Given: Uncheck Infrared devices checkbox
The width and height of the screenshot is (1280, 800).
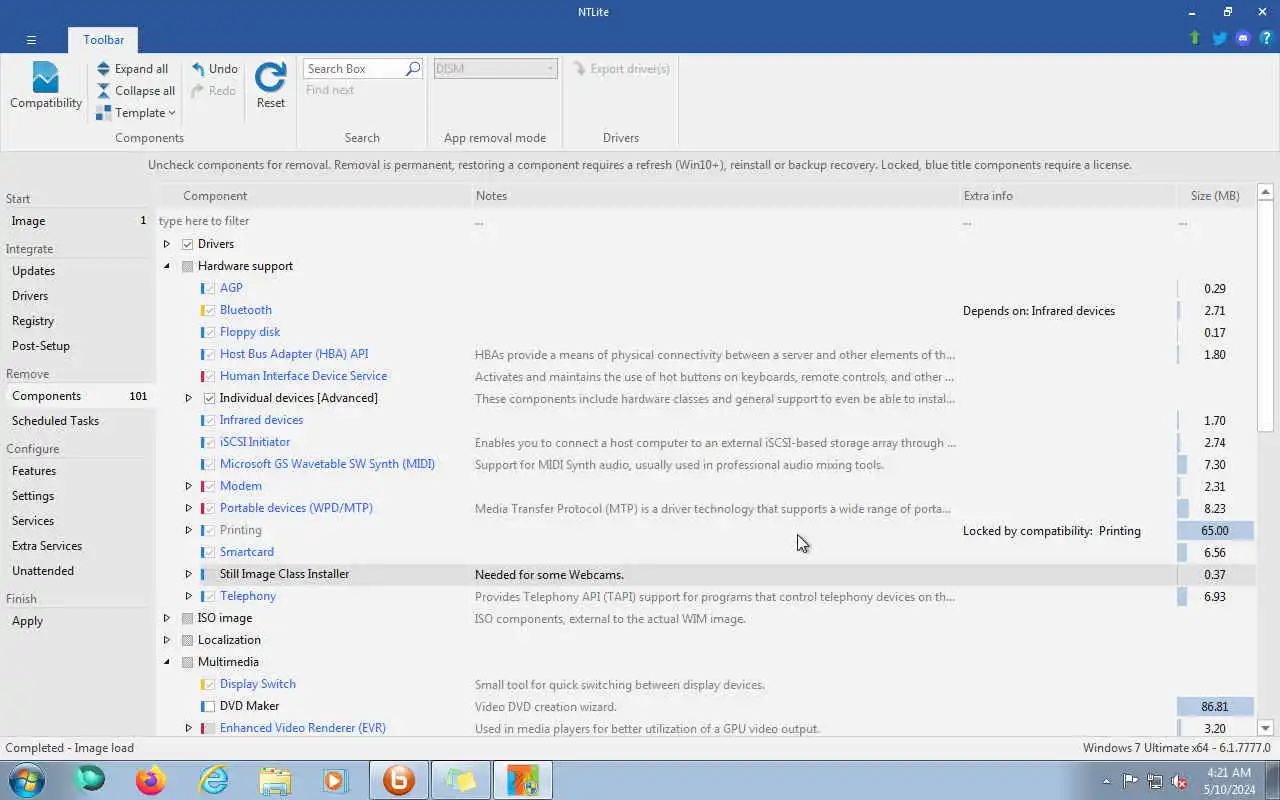Looking at the screenshot, I should (x=208, y=420).
